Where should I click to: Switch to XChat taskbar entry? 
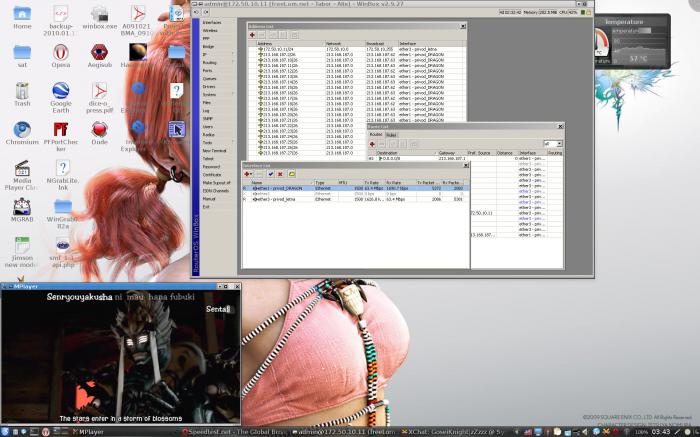click(454, 432)
